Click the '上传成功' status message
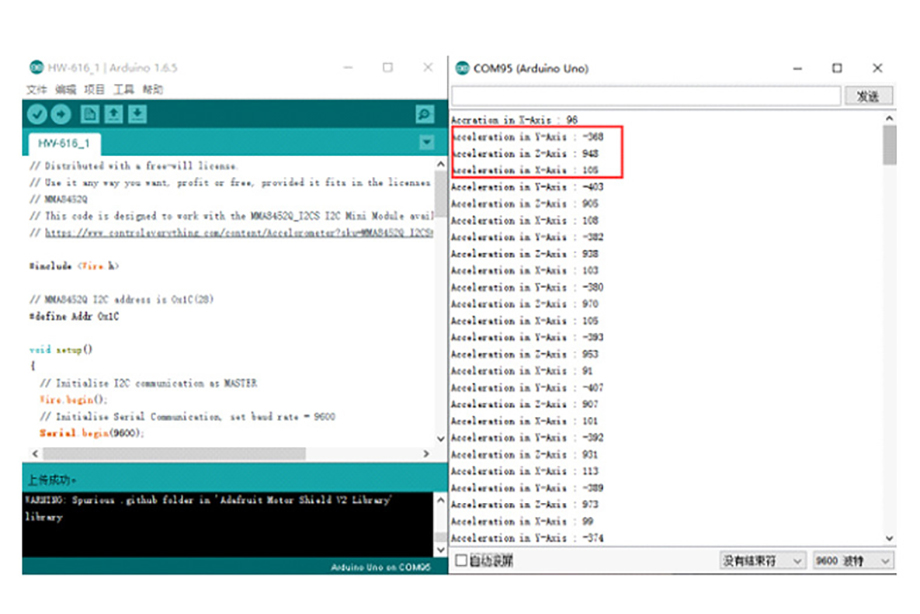 click(52, 480)
